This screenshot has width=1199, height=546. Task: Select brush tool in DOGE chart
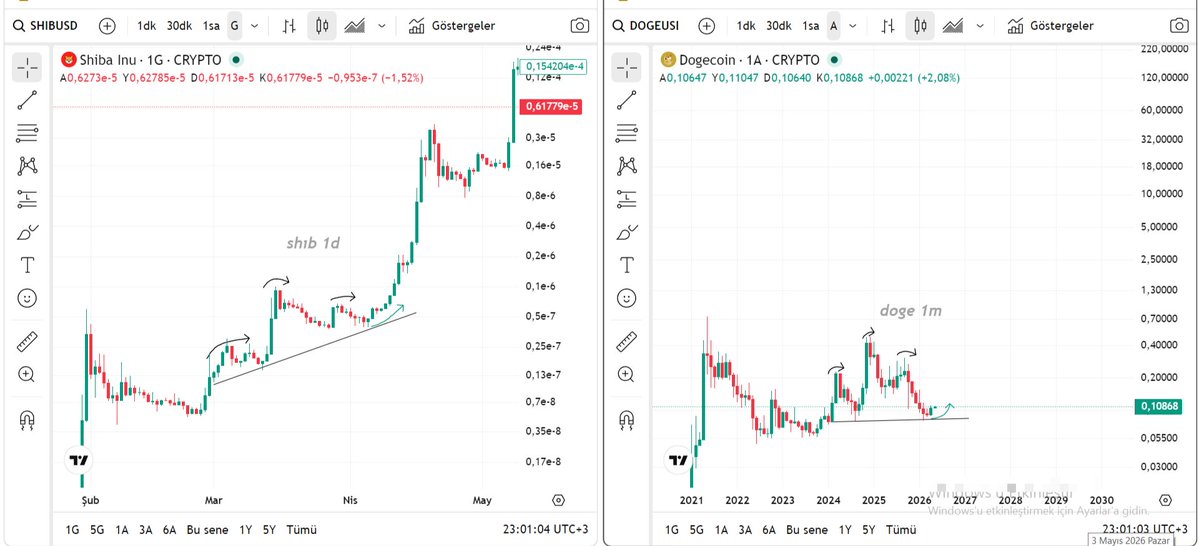[627, 232]
